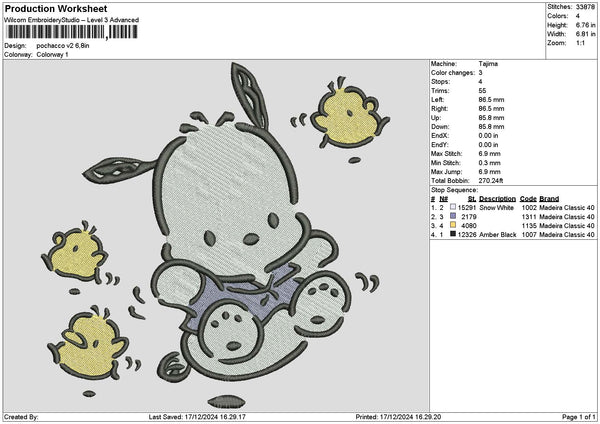Click 'Madeira Classic 40' in the Snow White row
Image resolution: width=600 pixels, height=424 pixels.
tap(567, 208)
